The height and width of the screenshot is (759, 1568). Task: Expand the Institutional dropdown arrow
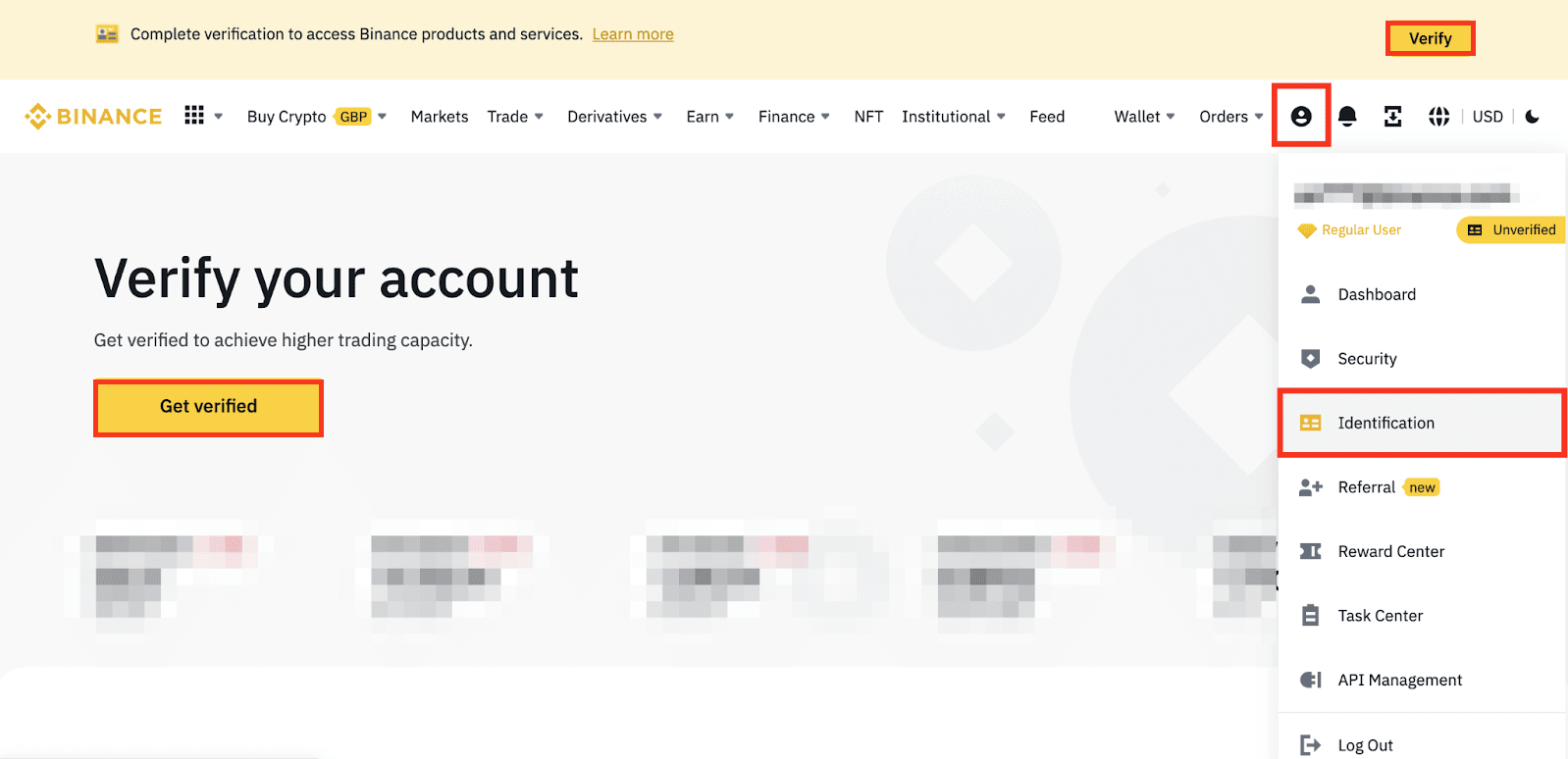1001,117
